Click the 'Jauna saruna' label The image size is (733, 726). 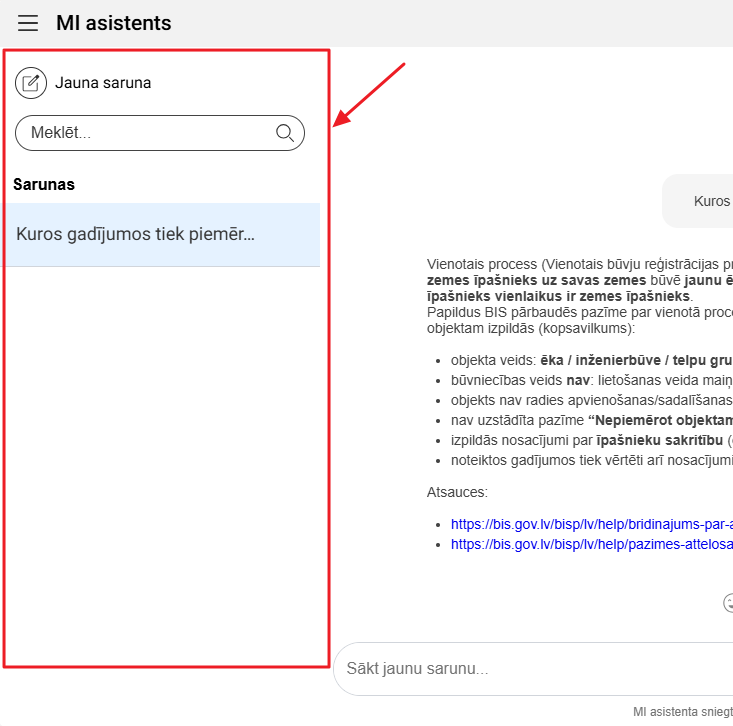point(103,83)
